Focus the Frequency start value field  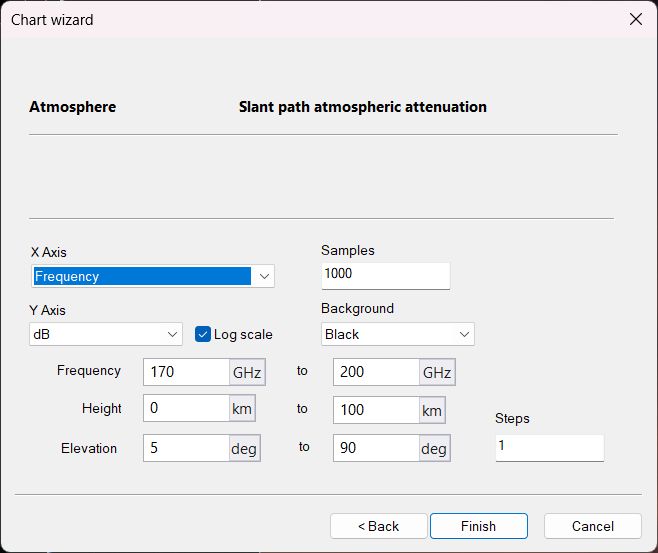187,372
